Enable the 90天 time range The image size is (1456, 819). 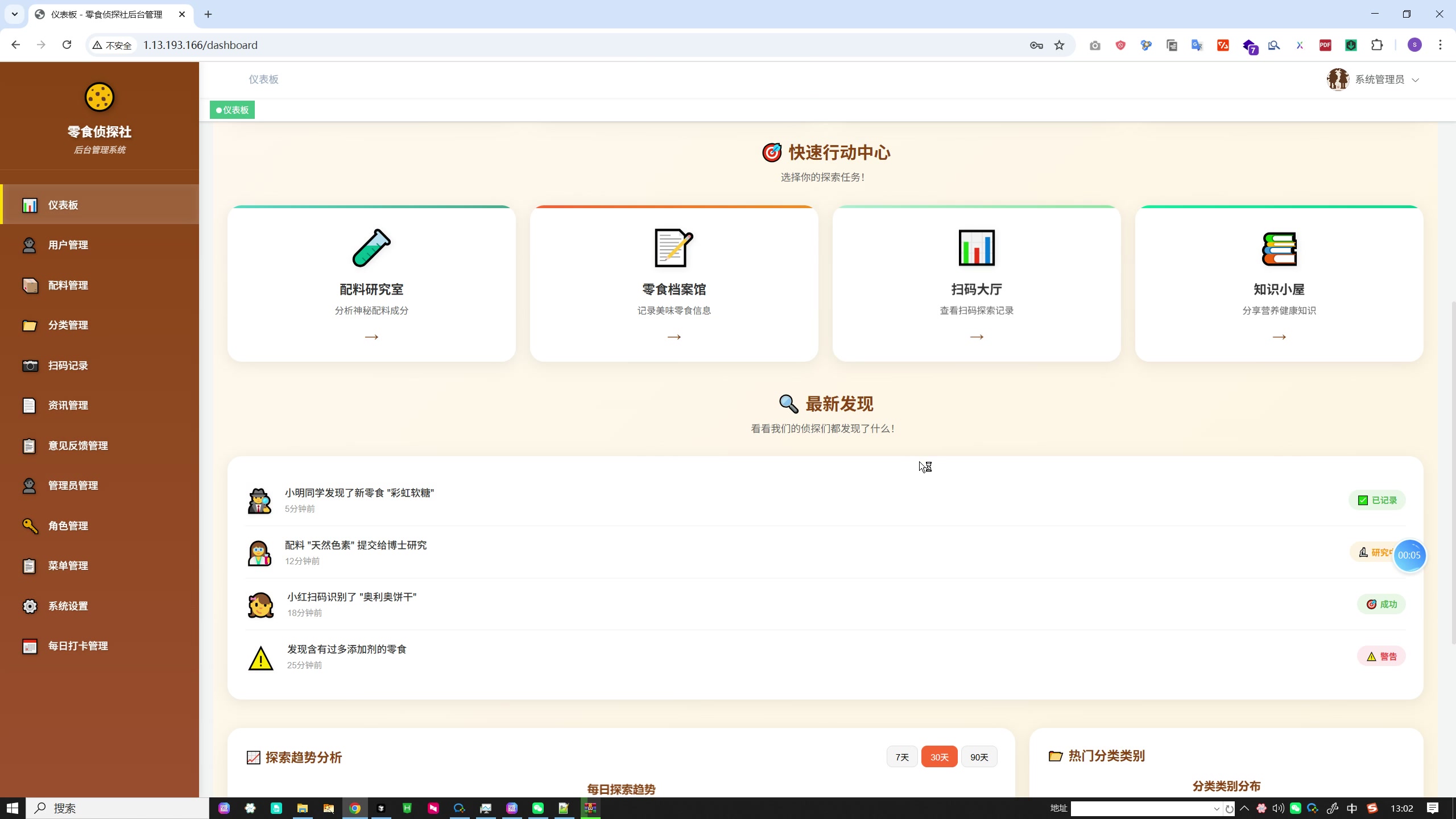(979, 757)
